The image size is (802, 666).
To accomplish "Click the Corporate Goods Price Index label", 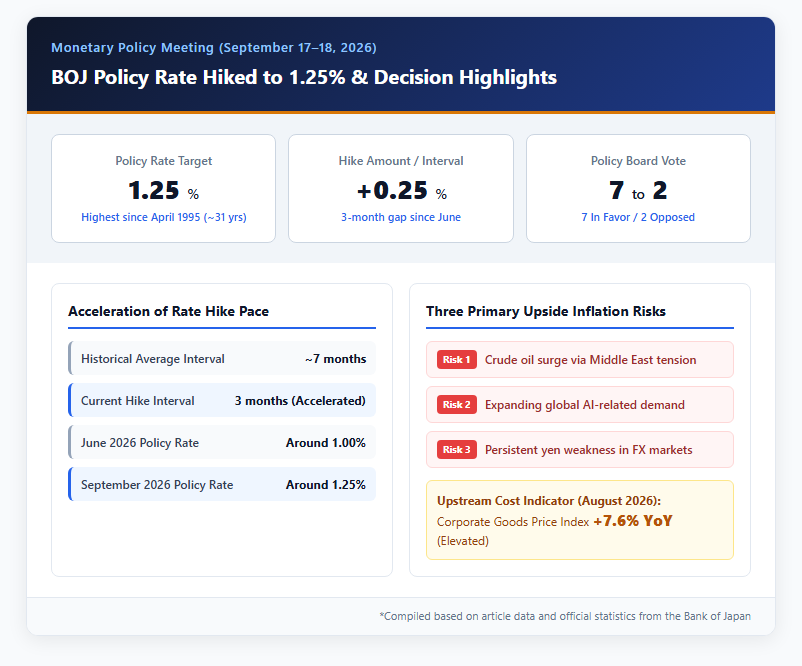I will coord(513,522).
